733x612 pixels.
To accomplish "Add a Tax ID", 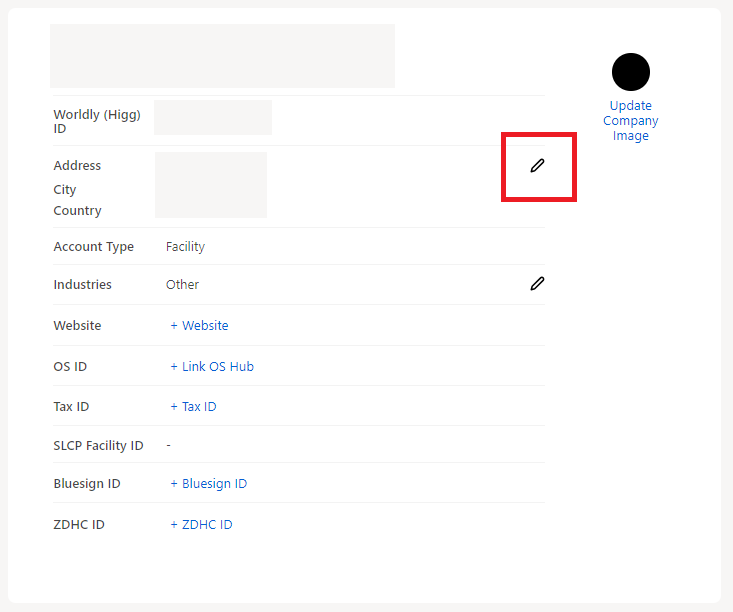I will point(193,407).
